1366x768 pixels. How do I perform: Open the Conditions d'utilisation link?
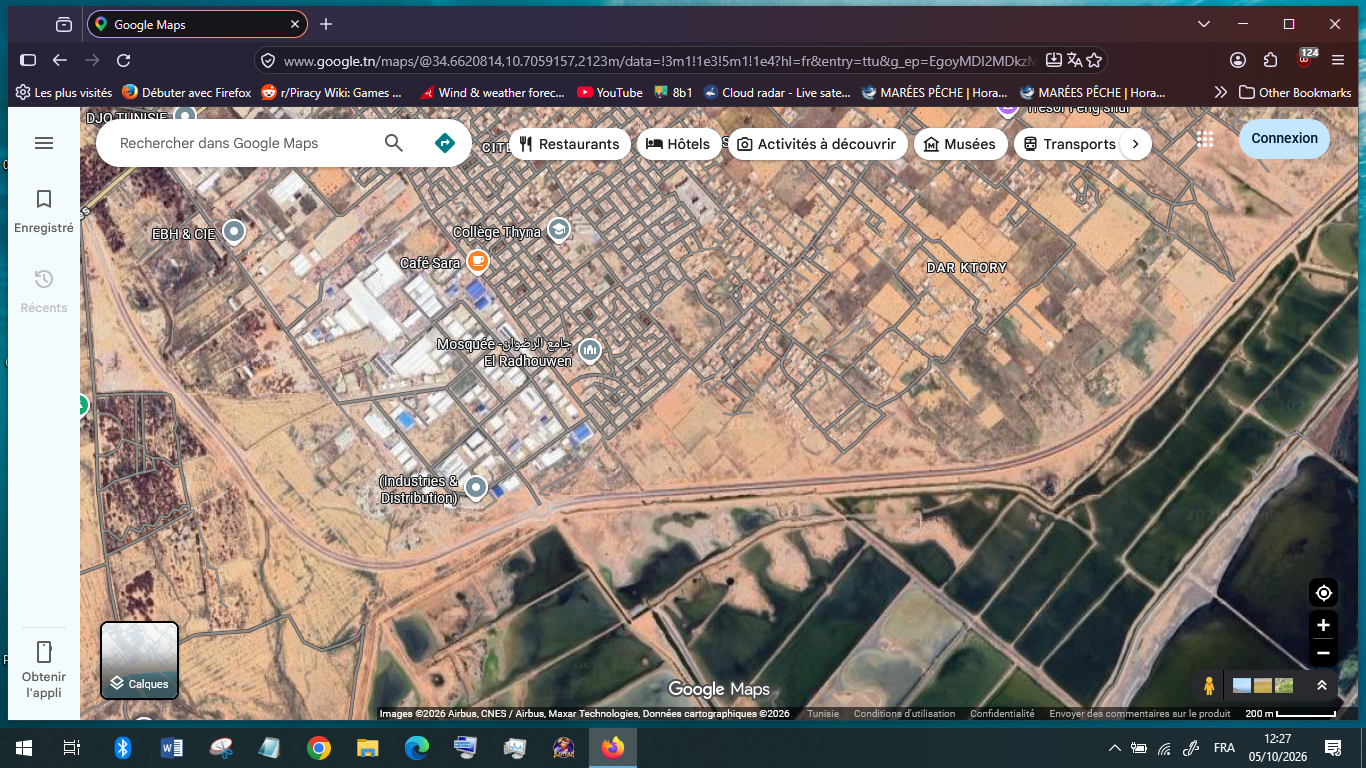tap(904, 714)
